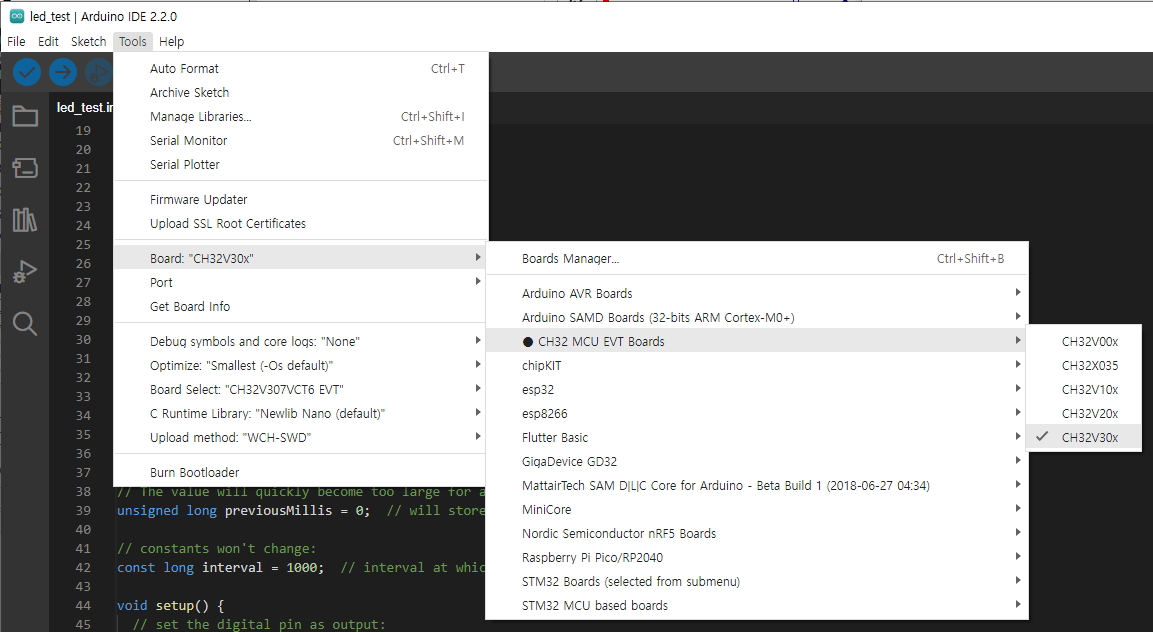The height and width of the screenshot is (632, 1153).
Task: Click the void setup() code line
Action: (171, 606)
